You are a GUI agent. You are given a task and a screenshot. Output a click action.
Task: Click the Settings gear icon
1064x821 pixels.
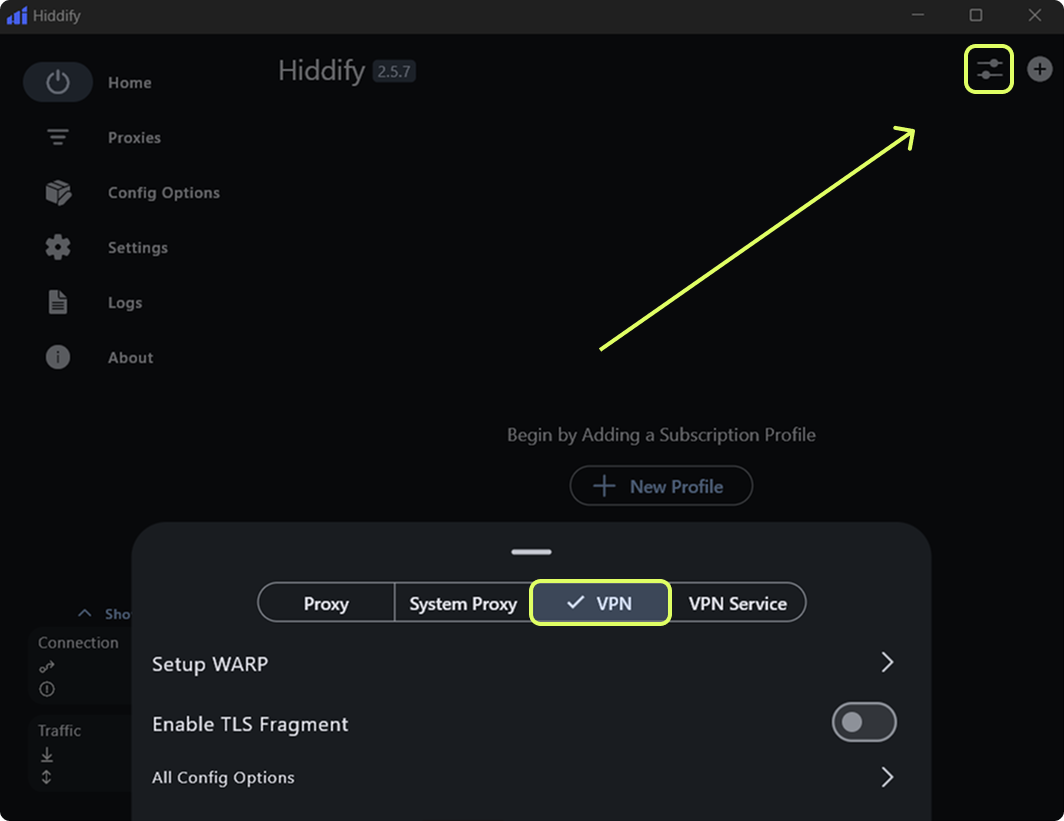tap(58, 247)
